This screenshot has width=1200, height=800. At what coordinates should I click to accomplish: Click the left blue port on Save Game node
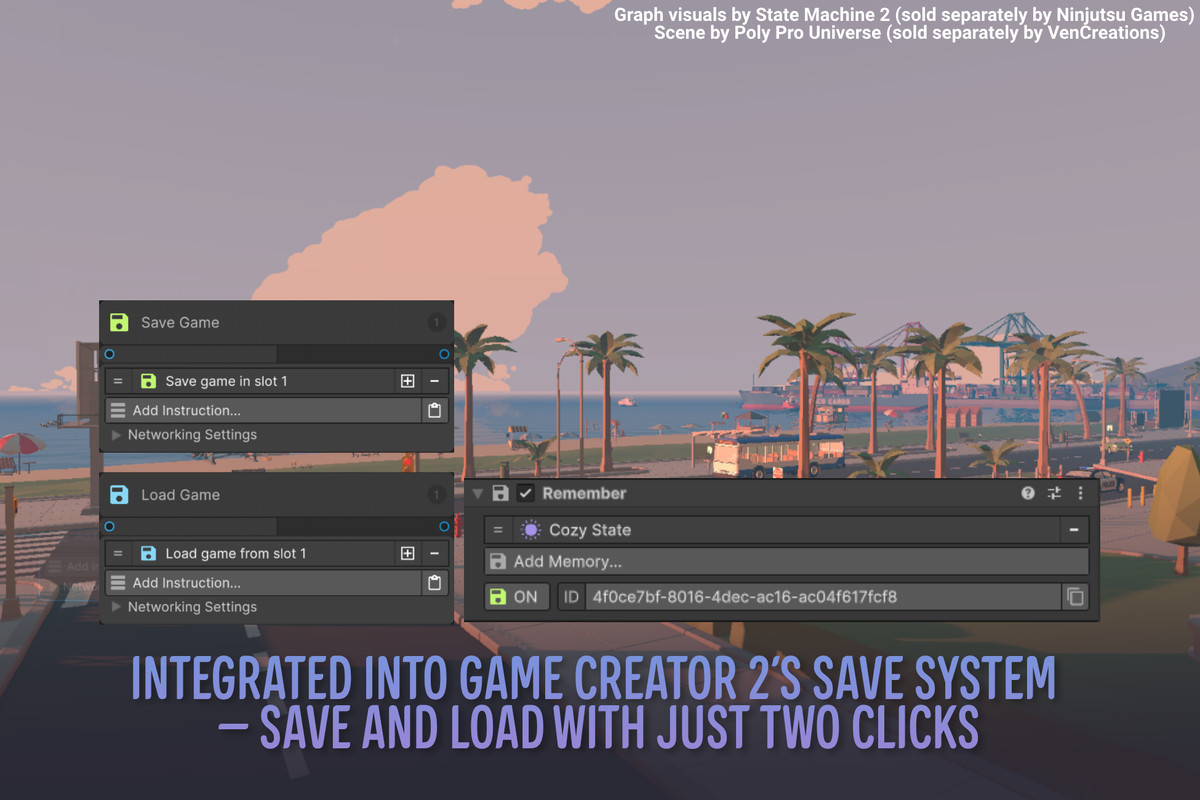(x=109, y=353)
